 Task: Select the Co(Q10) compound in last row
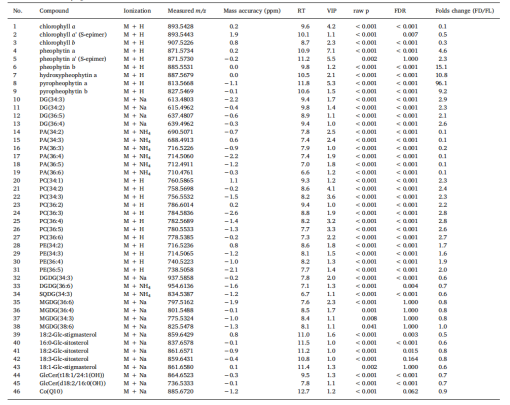coord(51,391)
